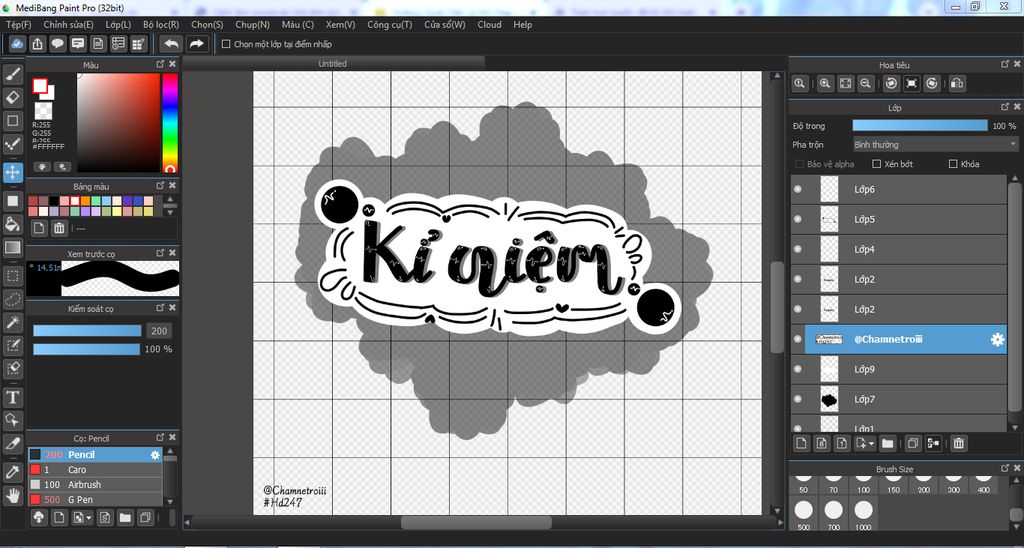1024x548 pixels.
Task: Fit canvas to window in navigator
Action: tap(846, 83)
